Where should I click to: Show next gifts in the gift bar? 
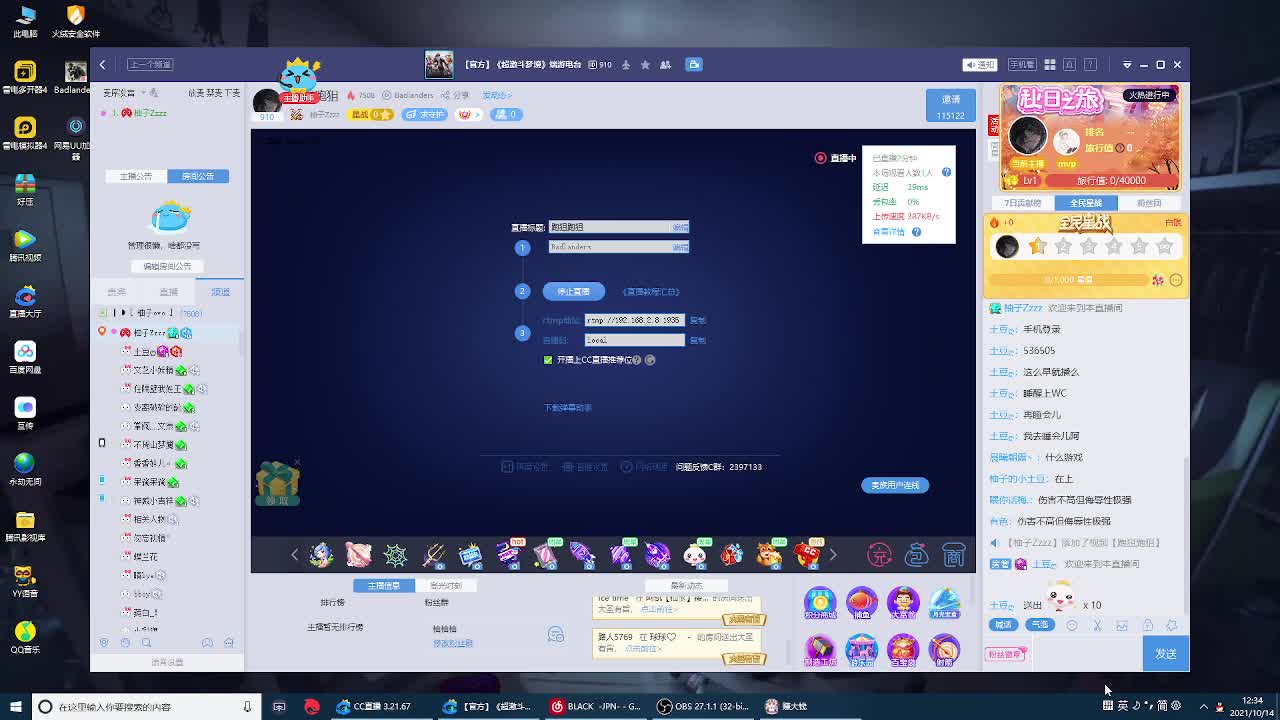tap(832, 555)
